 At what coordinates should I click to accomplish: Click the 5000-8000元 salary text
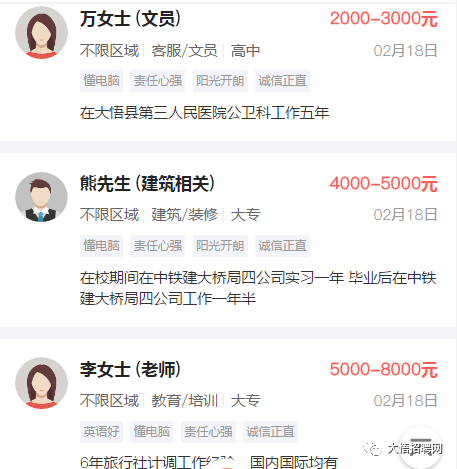(384, 369)
